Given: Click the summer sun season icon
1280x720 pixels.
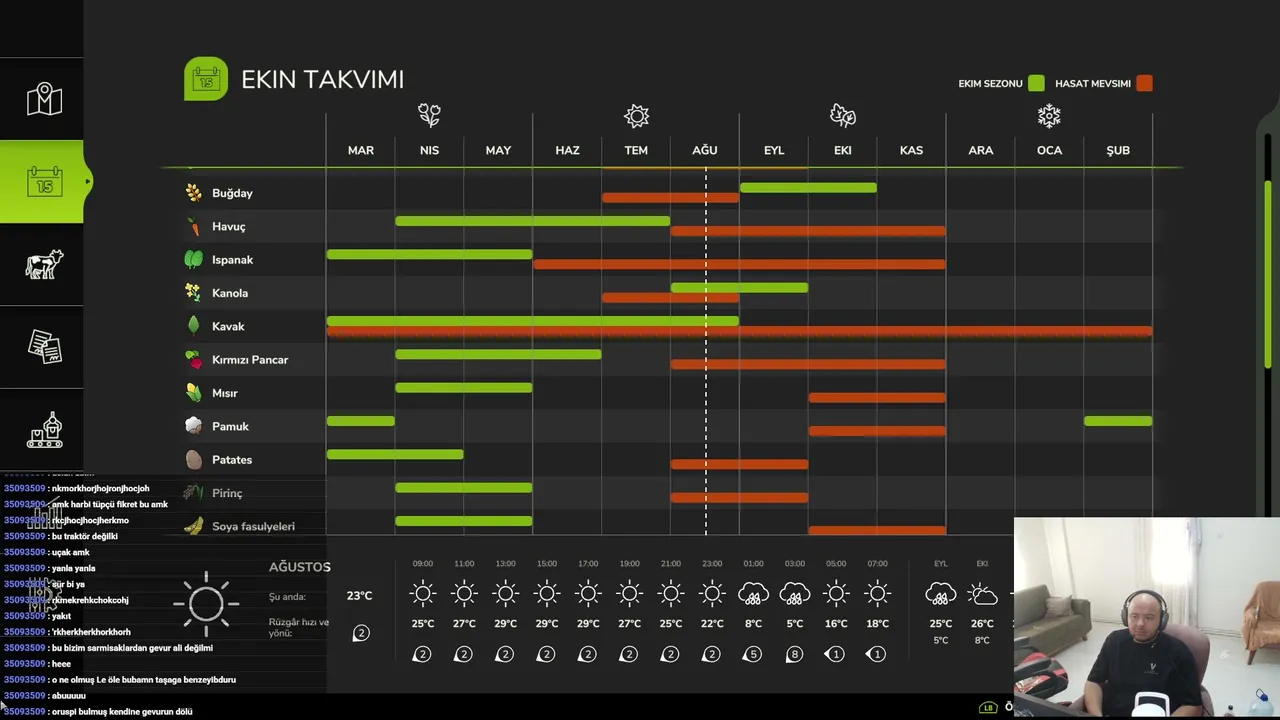Looking at the screenshot, I should pos(636,116).
